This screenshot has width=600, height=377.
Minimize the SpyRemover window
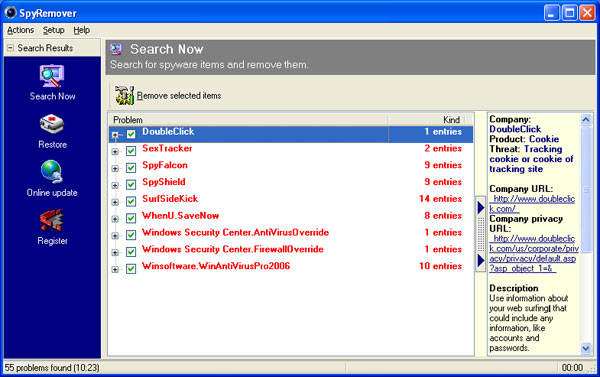551,13
